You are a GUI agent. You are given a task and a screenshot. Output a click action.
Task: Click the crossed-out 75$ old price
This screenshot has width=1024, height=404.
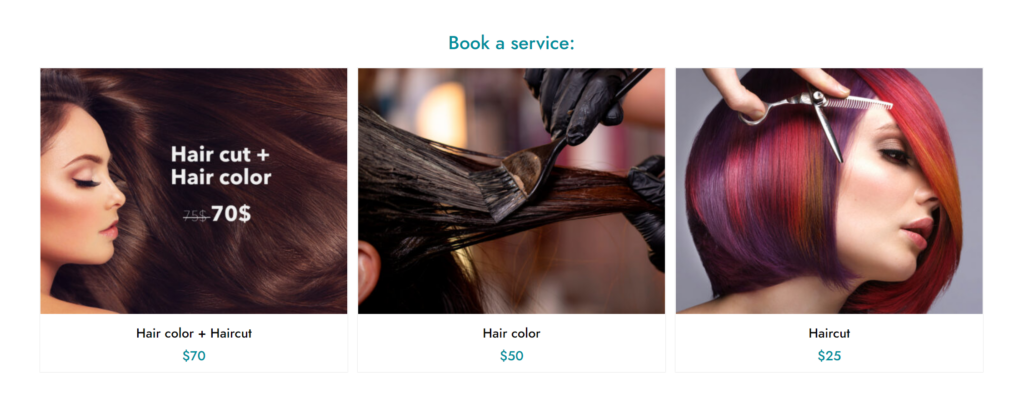(x=195, y=216)
